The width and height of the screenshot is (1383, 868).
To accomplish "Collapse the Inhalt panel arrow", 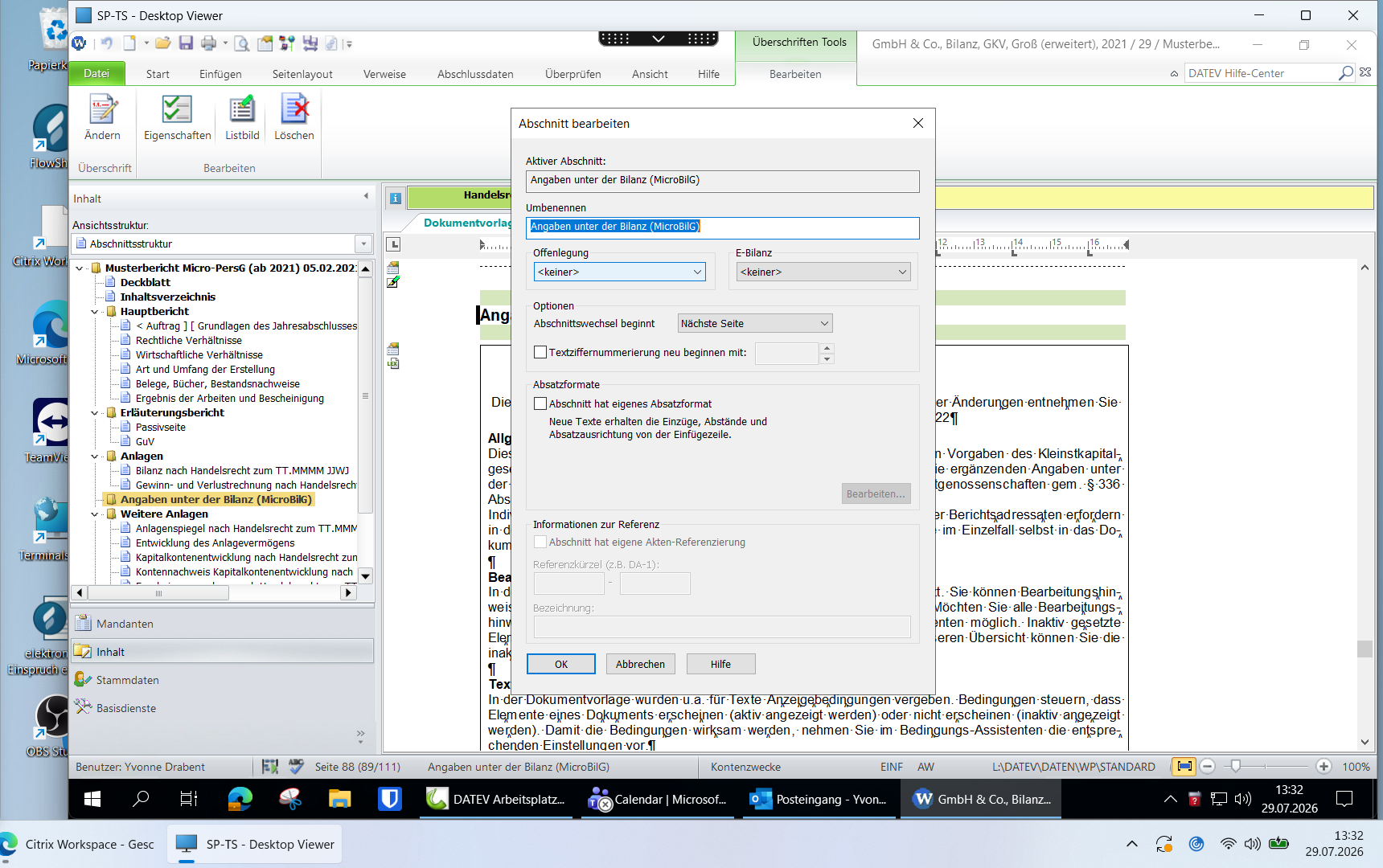I will click(x=366, y=196).
